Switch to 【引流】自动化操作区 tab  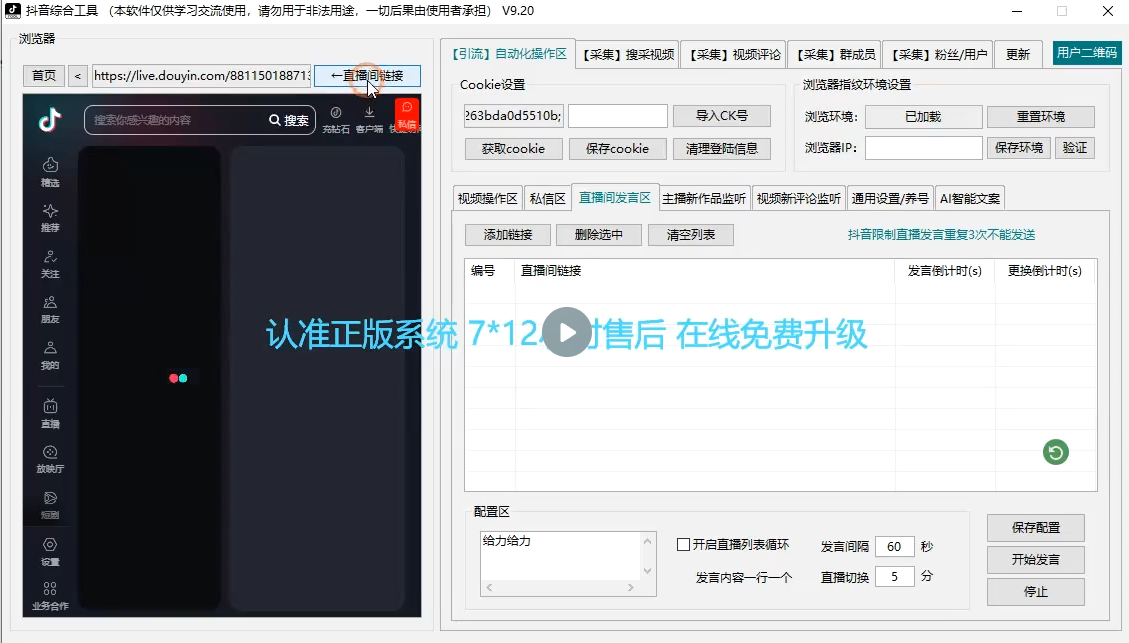[508, 54]
